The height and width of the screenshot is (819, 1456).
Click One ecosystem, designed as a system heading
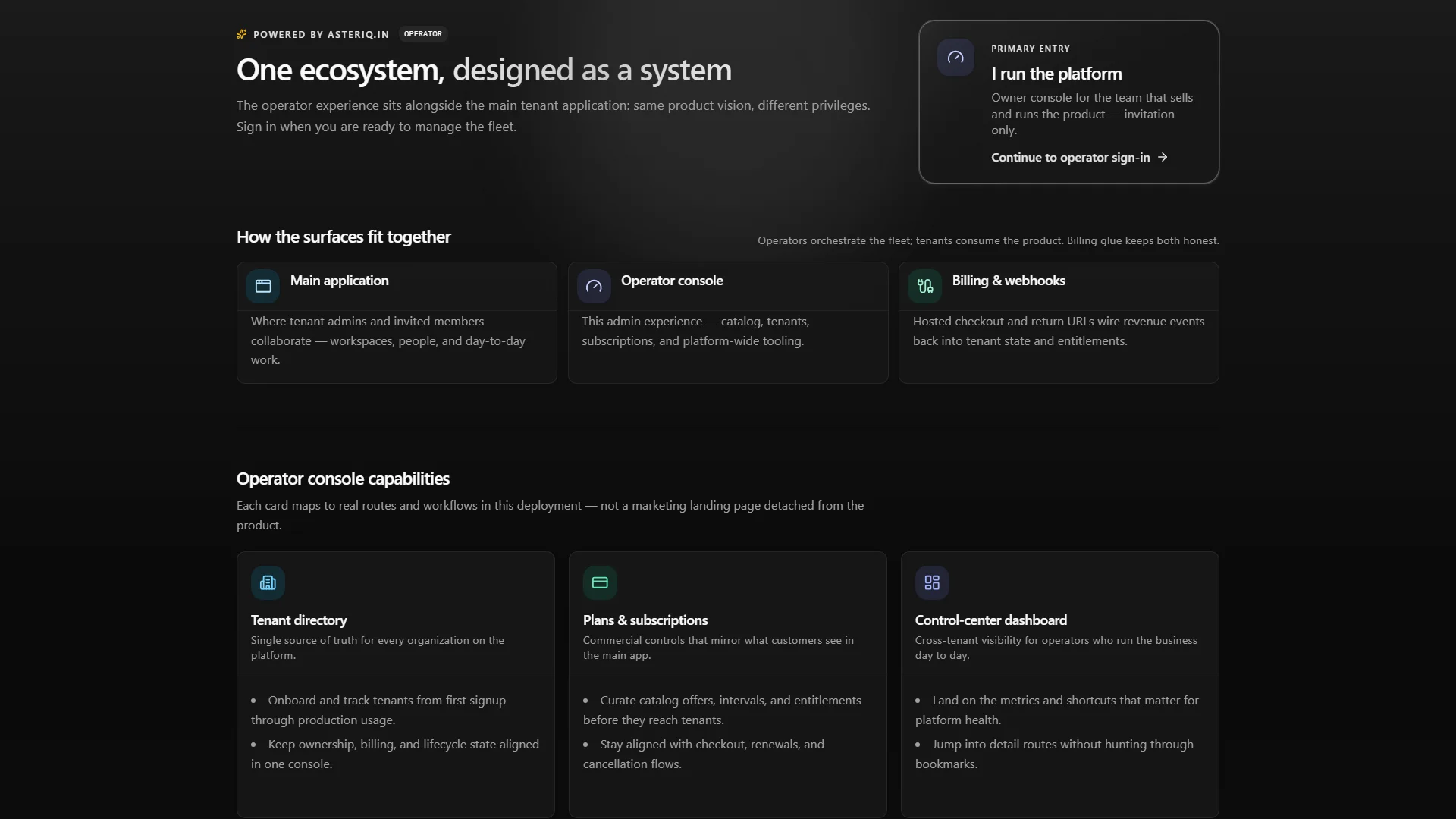point(484,70)
